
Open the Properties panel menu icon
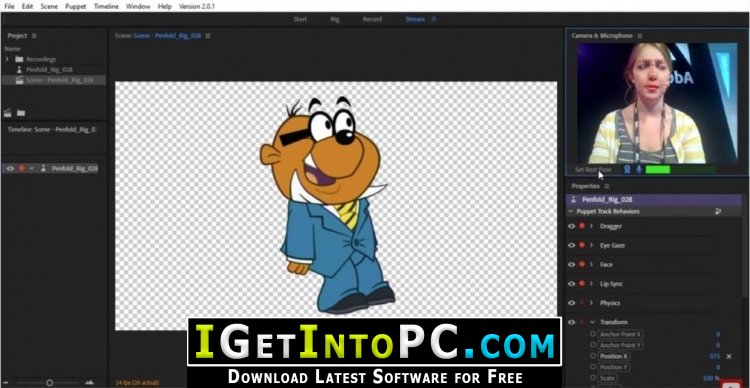click(607, 186)
